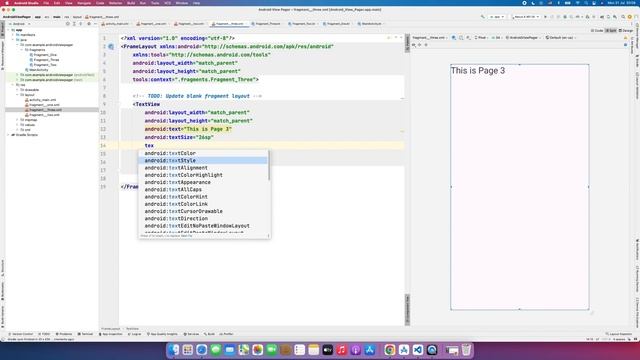Screen dimensions: 640x360
Task: Open gutter icon on FrameLayout line 2
Action: pyautogui.click(x=111, y=47)
